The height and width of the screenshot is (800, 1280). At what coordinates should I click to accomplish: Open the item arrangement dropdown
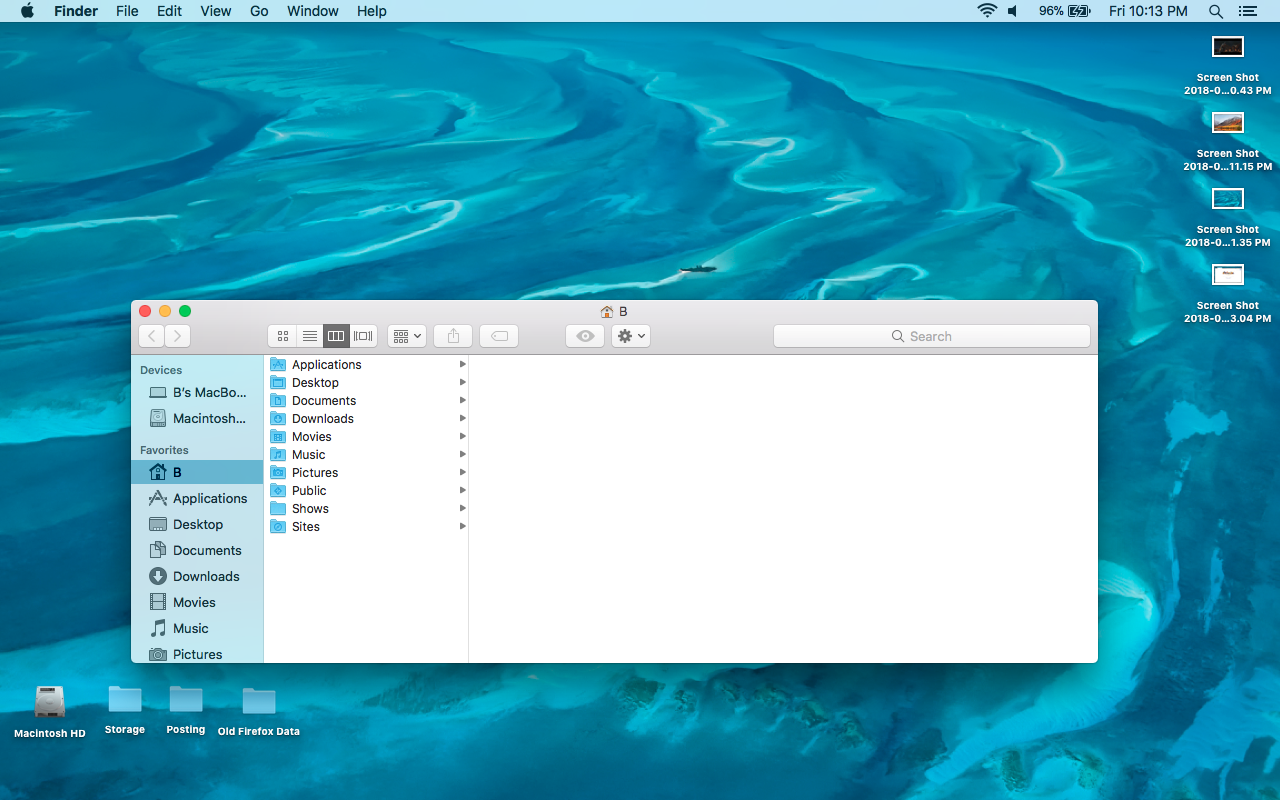tap(407, 336)
